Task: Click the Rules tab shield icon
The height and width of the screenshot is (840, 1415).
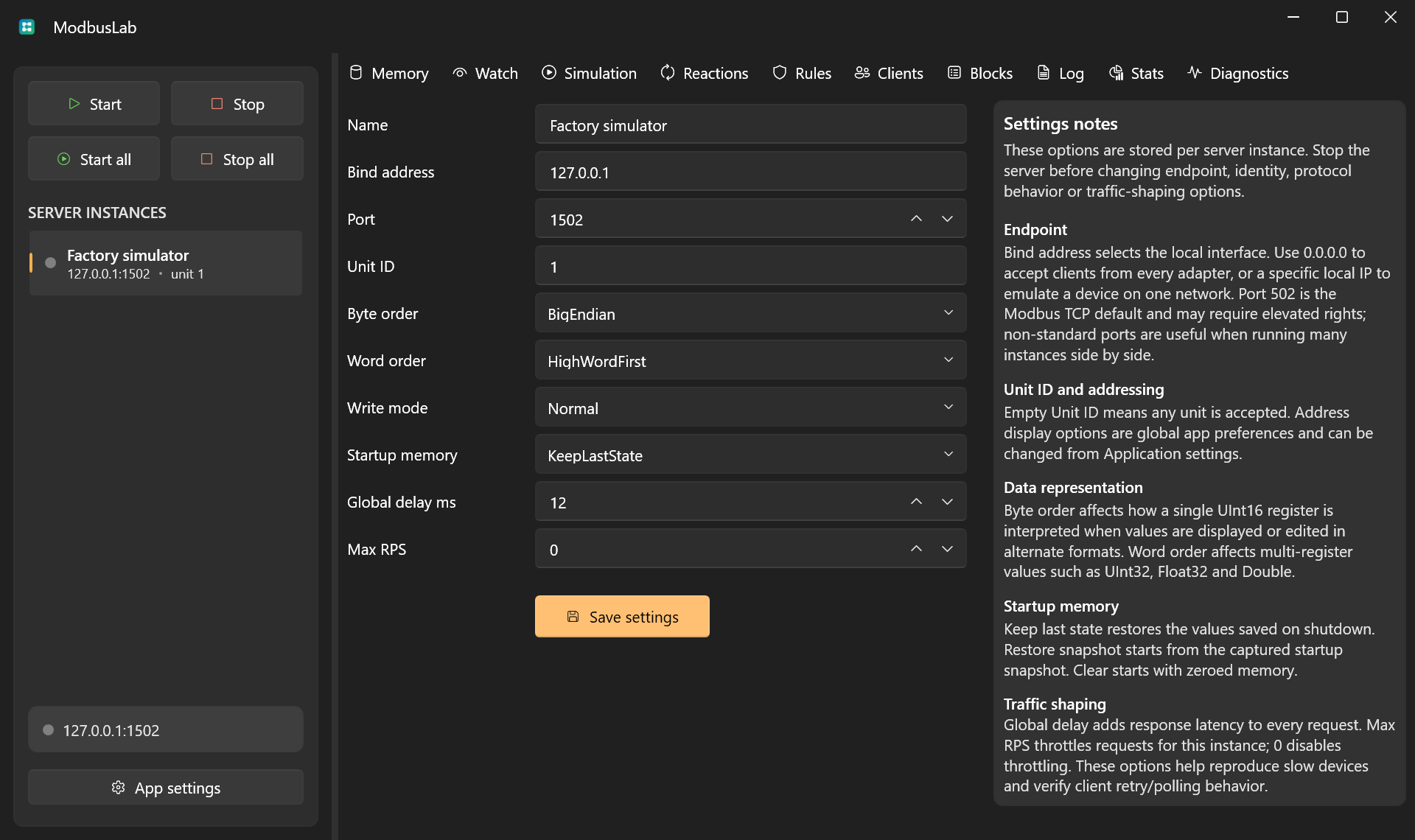Action: pos(780,72)
